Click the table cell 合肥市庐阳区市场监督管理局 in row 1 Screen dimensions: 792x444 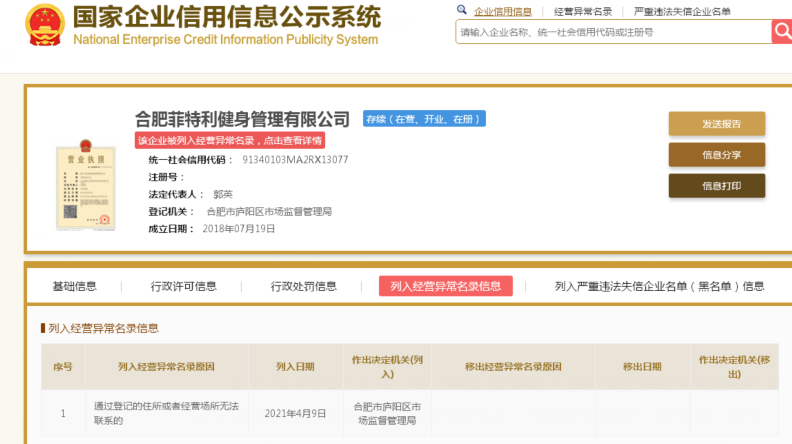pos(387,413)
